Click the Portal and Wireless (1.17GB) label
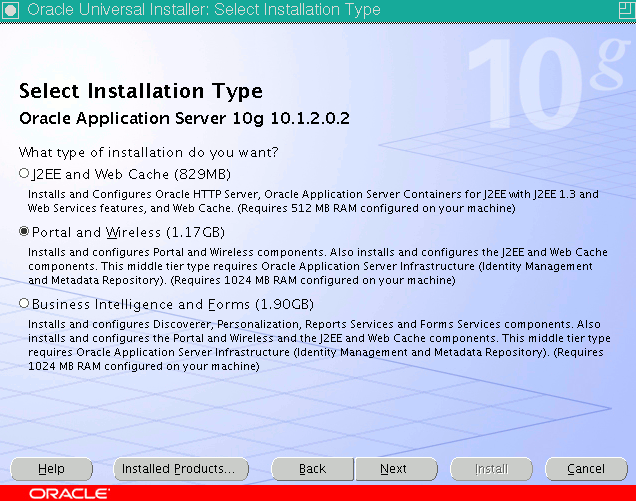This screenshot has height=501, width=636. (128, 232)
